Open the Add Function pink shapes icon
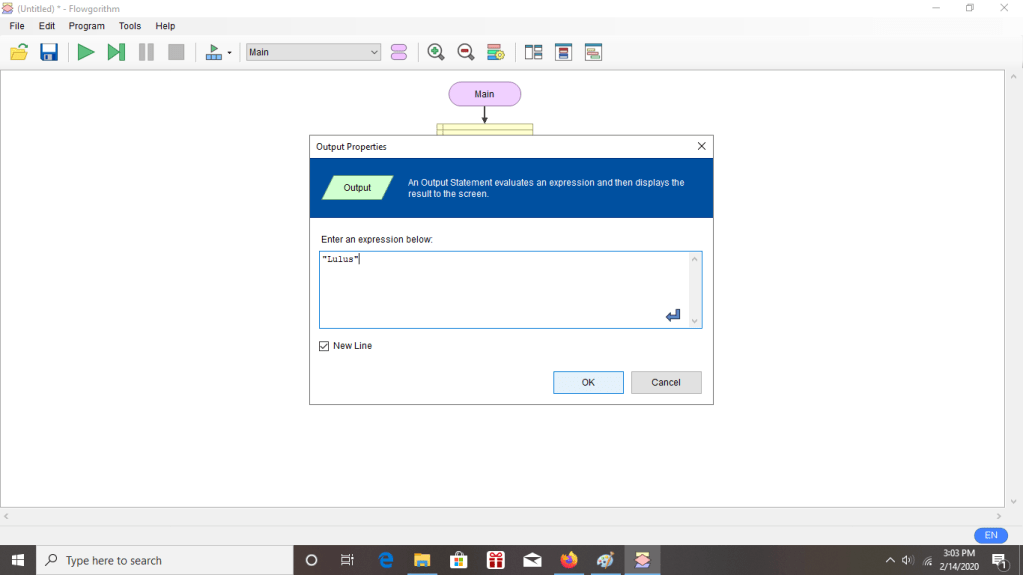 (399, 52)
